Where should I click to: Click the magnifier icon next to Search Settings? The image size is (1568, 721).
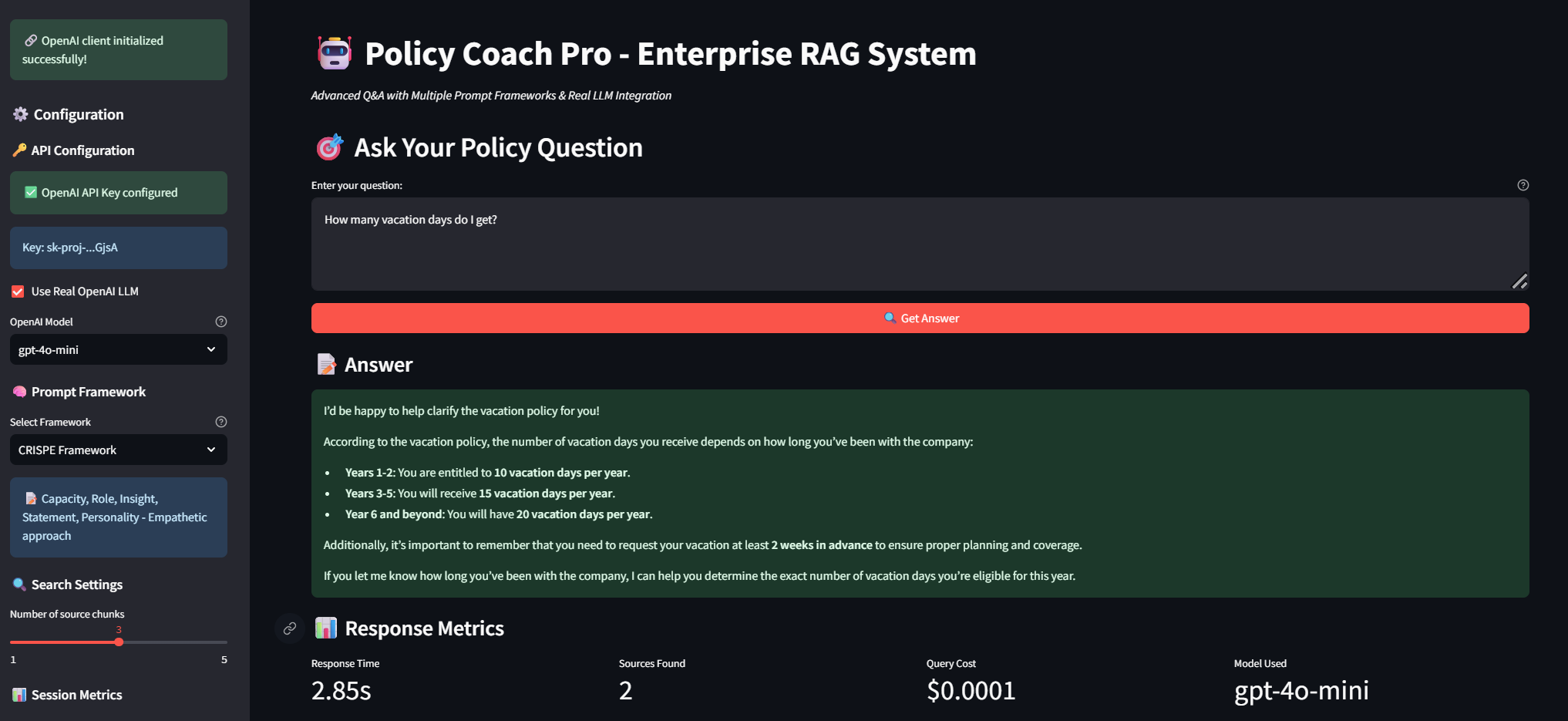coord(19,585)
